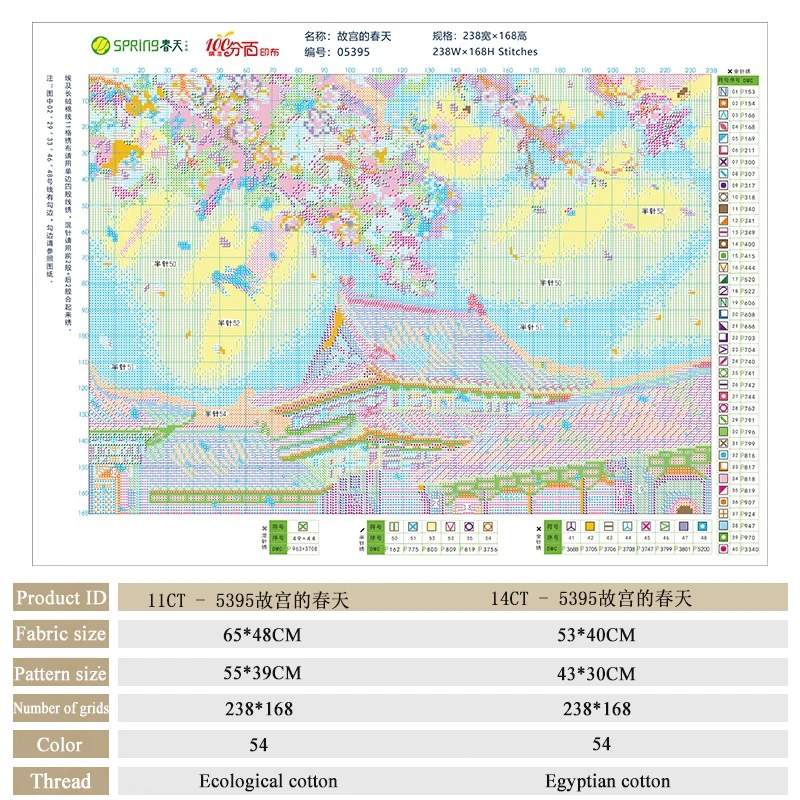800x800 pixels.
Task: Select the half-stitch symbol numbered 53
Action: point(451,527)
